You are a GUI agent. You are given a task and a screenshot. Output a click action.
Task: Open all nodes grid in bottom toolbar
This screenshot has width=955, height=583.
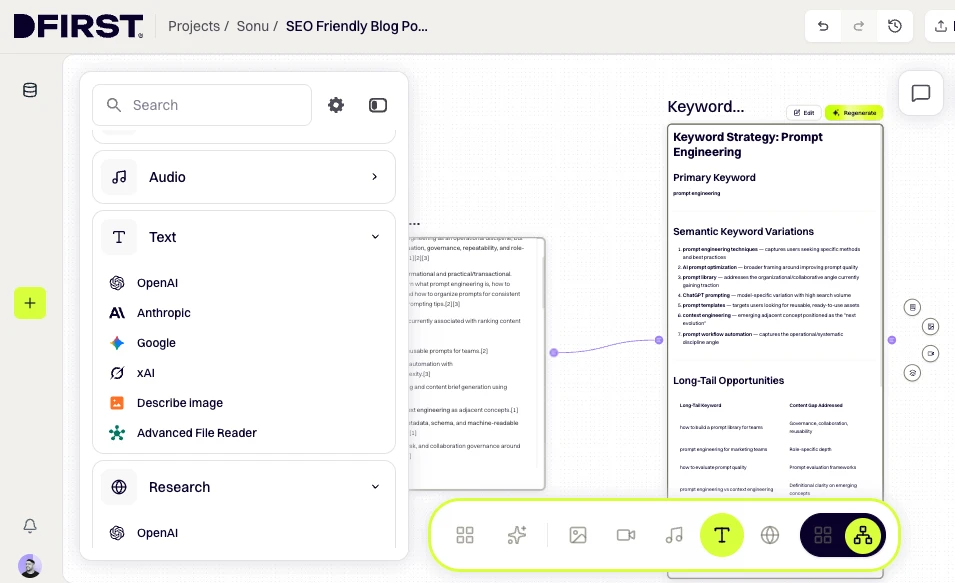coord(465,535)
